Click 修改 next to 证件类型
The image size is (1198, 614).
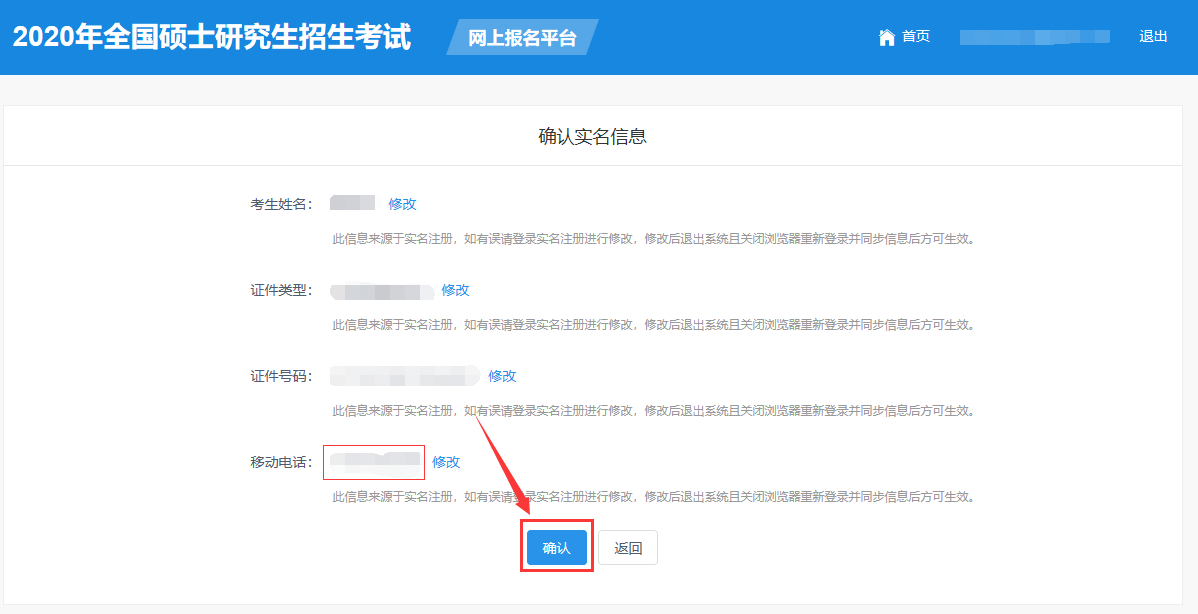(455, 290)
